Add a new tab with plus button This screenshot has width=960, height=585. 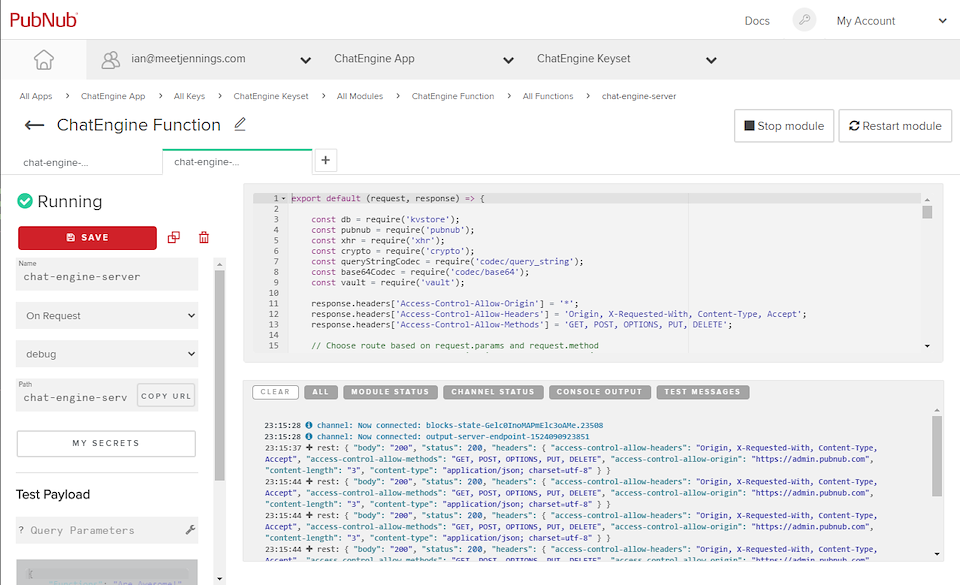coord(326,160)
